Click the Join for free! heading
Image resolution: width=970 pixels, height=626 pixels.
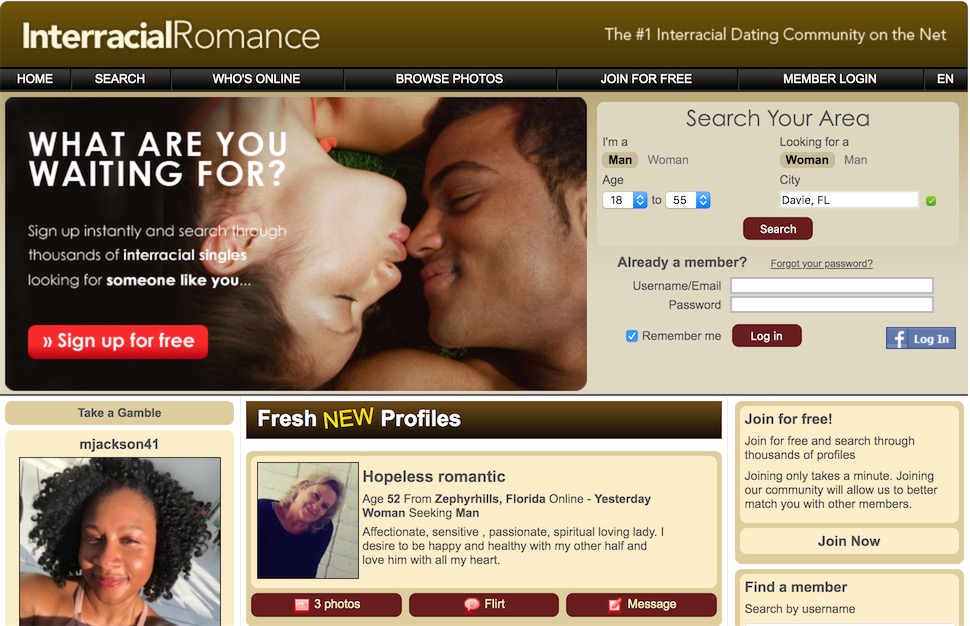788,419
